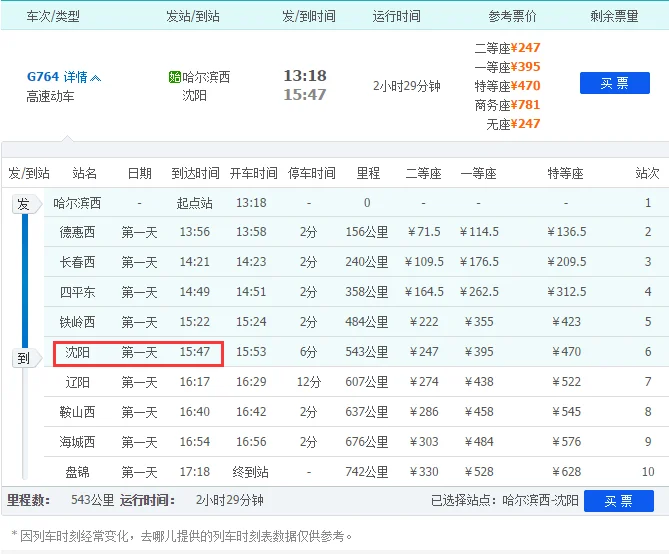Click the 已选择站点: 哈尔滨西-沈阳 text

(505, 500)
